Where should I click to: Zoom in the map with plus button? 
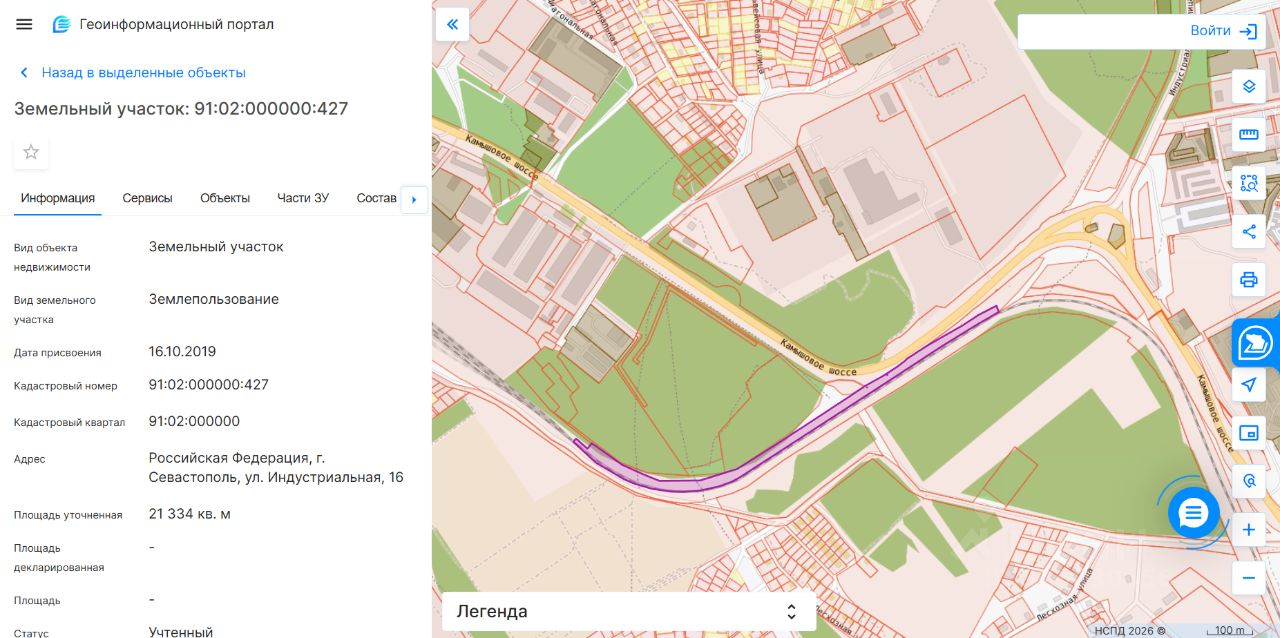[1248, 530]
